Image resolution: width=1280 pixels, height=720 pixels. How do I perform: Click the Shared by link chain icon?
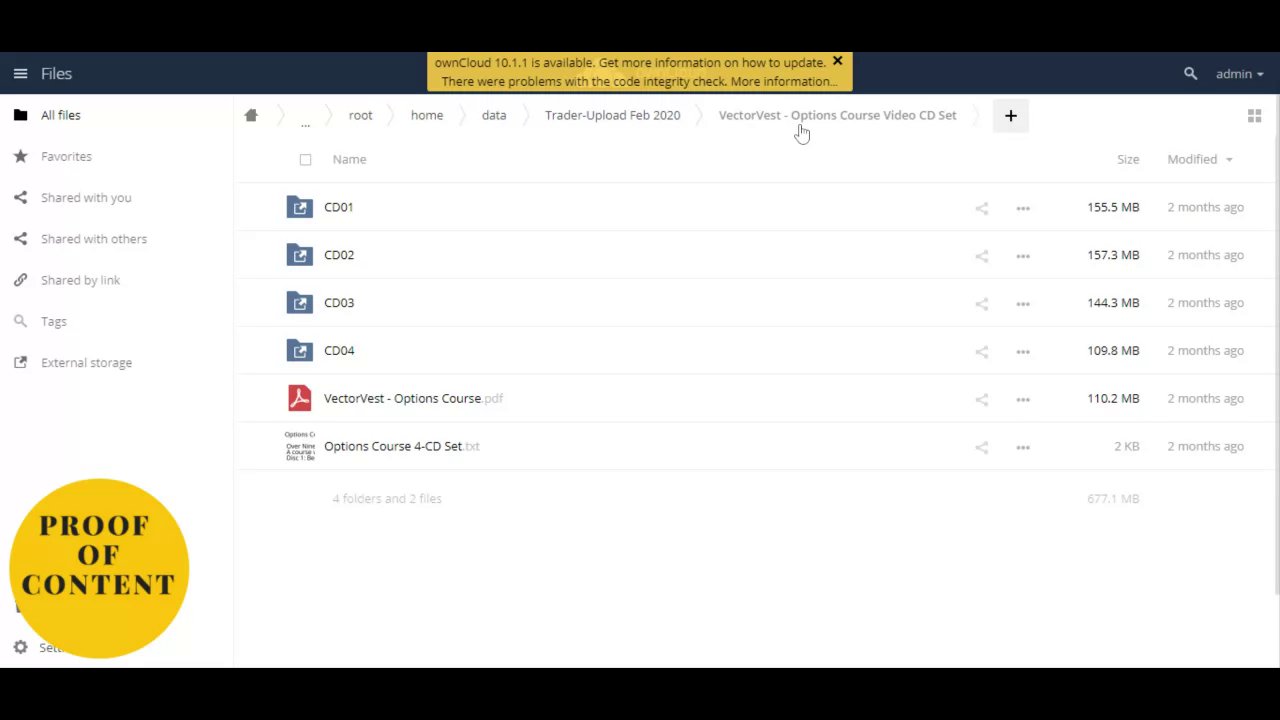pyautogui.click(x=20, y=280)
